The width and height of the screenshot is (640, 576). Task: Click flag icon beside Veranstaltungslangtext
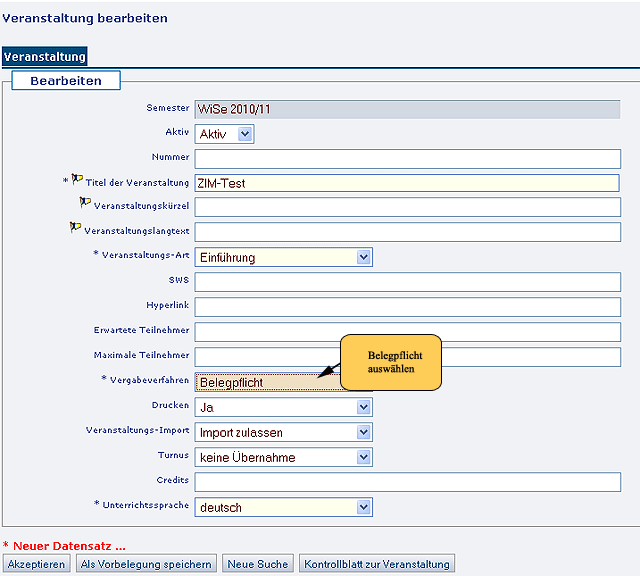(x=75, y=228)
